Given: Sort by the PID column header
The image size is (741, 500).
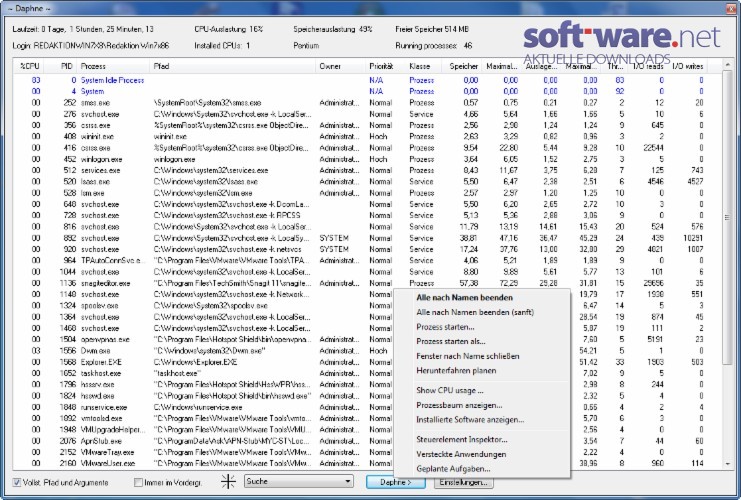Looking at the screenshot, I should [x=61, y=67].
